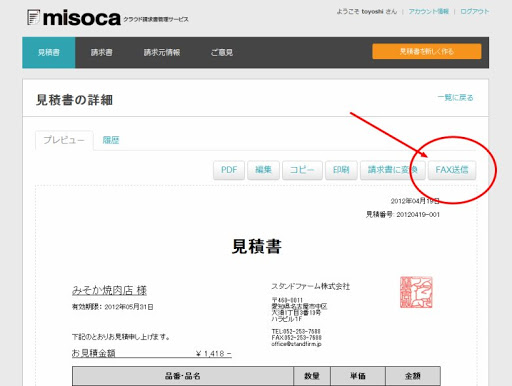Open the 見積書 navigation tab
Screen dimensions: 512x386
click(x=49, y=53)
